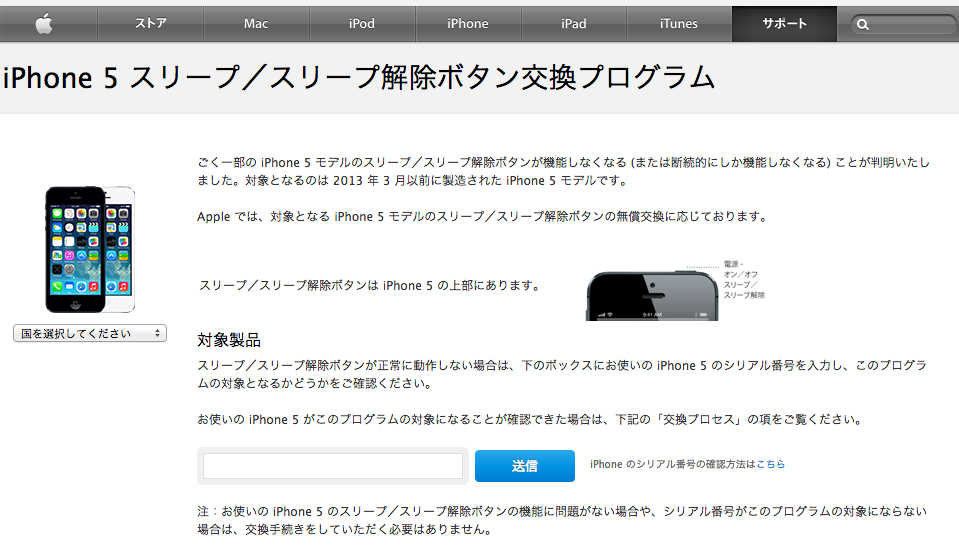Click the serial number input box
Image resolution: width=959 pixels, height=558 pixels.
coord(333,466)
